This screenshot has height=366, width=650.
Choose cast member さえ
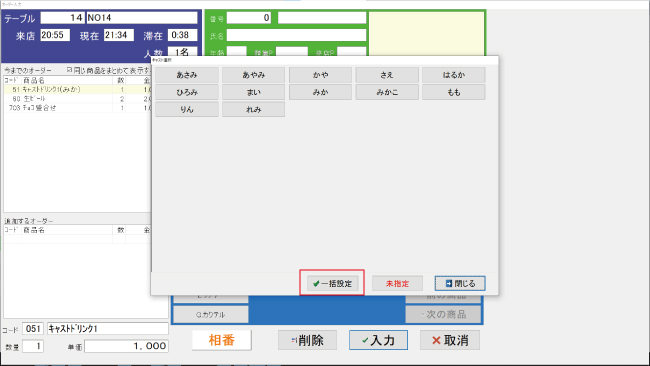coord(387,75)
